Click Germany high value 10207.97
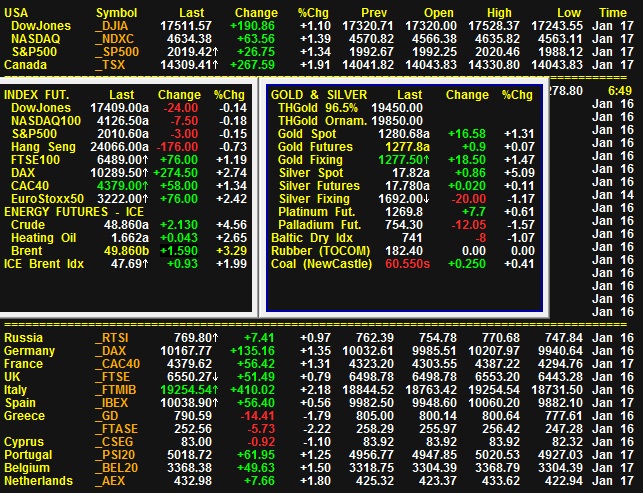Viewport: 643px width, 493px height. (x=494, y=351)
